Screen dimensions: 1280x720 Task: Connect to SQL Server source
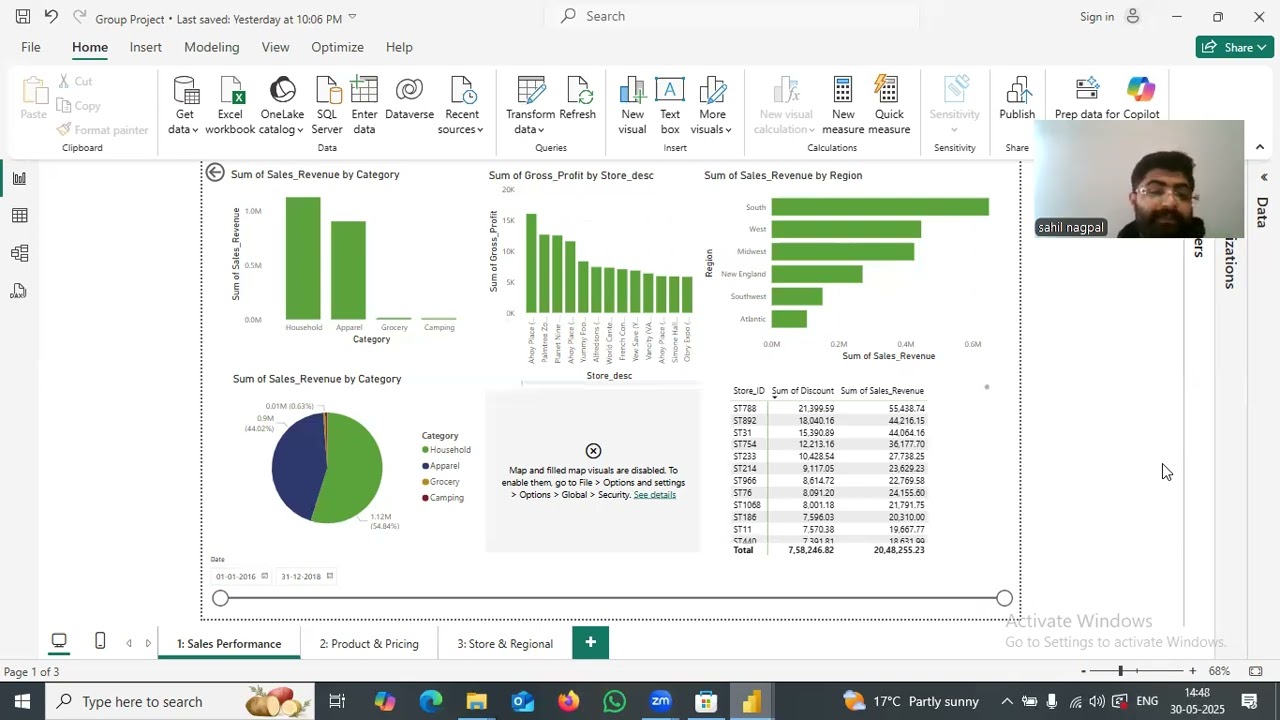pyautogui.click(x=327, y=105)
